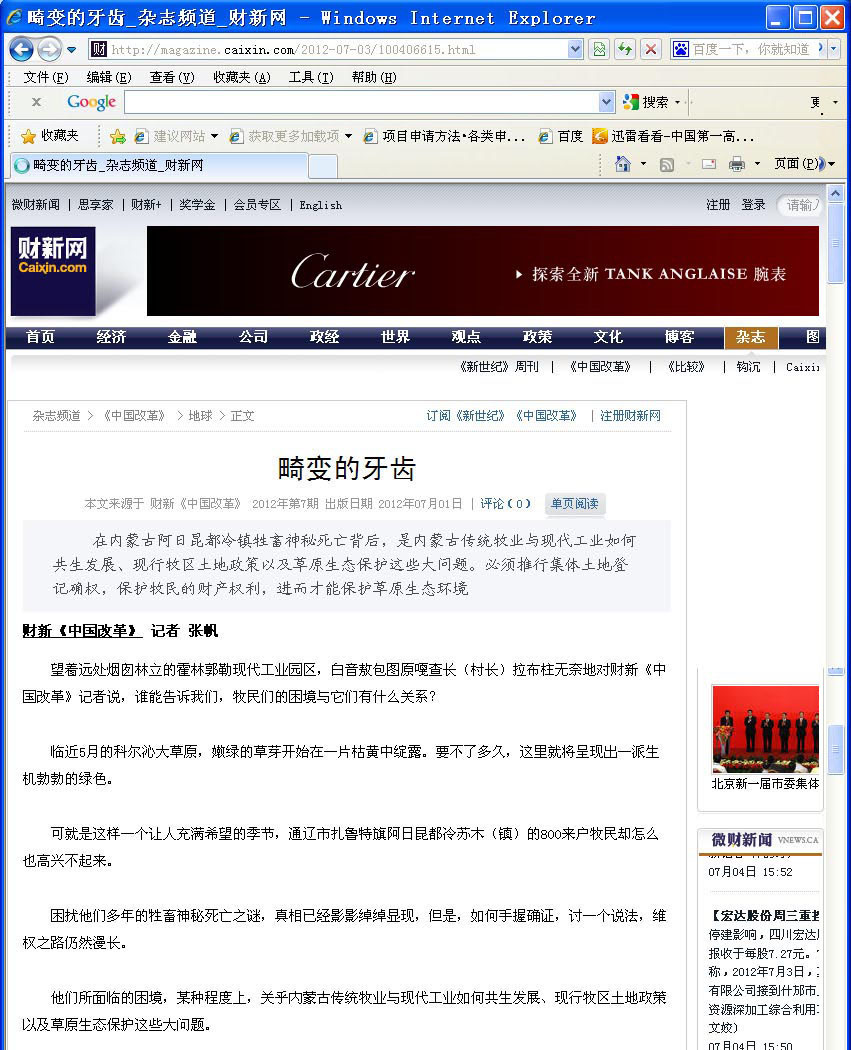Image resolution: width=851 pixels, height=1050 pixels.
Task: Open the 获取更多加载项 favorites link
Action: point(284,137)
